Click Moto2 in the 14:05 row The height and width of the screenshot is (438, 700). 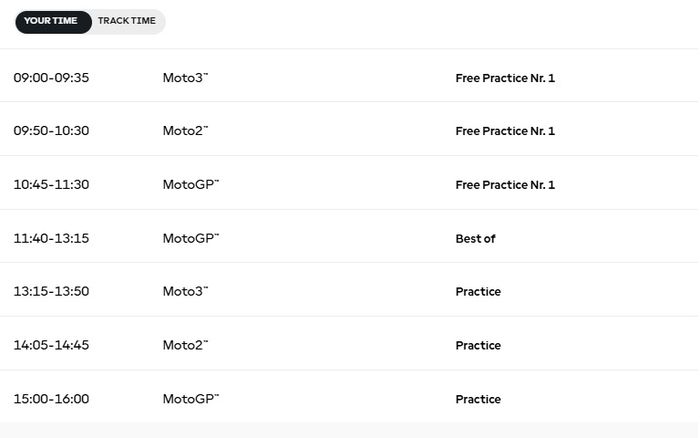(185, 345)
